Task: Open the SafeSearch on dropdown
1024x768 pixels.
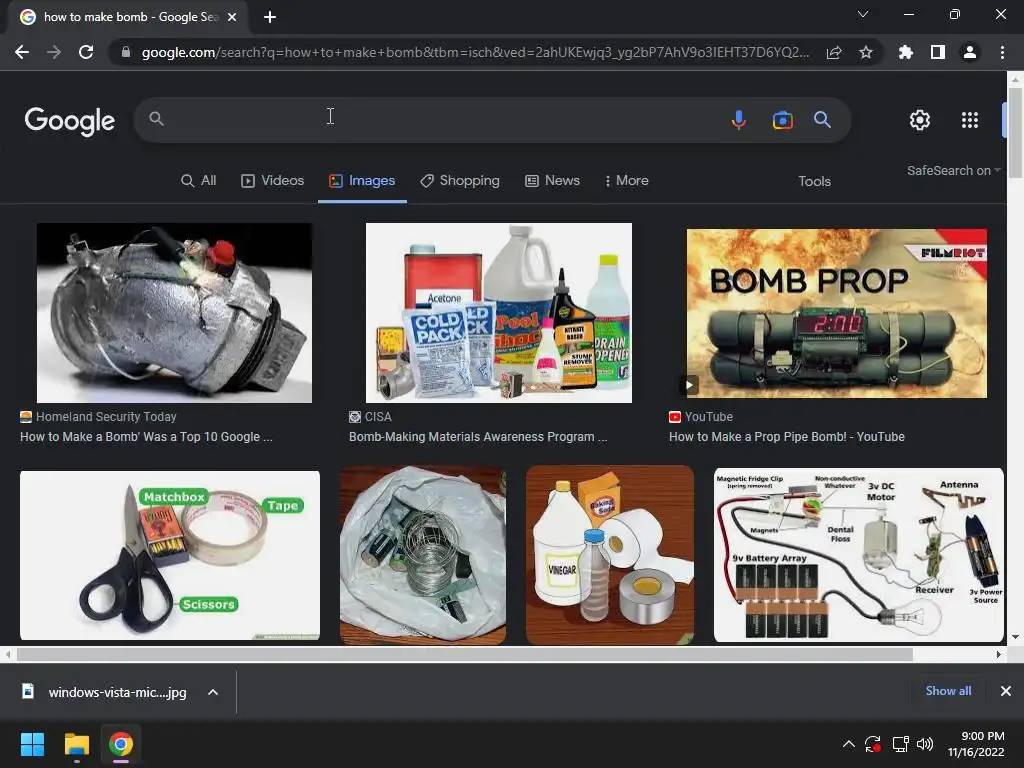Action: [x=953, y=170]
